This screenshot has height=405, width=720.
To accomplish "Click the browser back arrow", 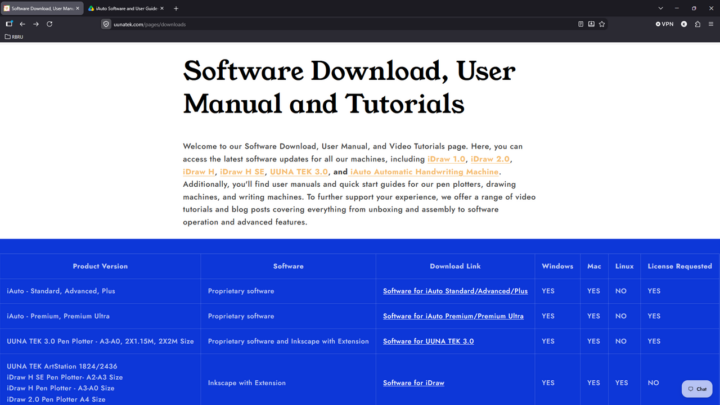I will coord(22,24).
